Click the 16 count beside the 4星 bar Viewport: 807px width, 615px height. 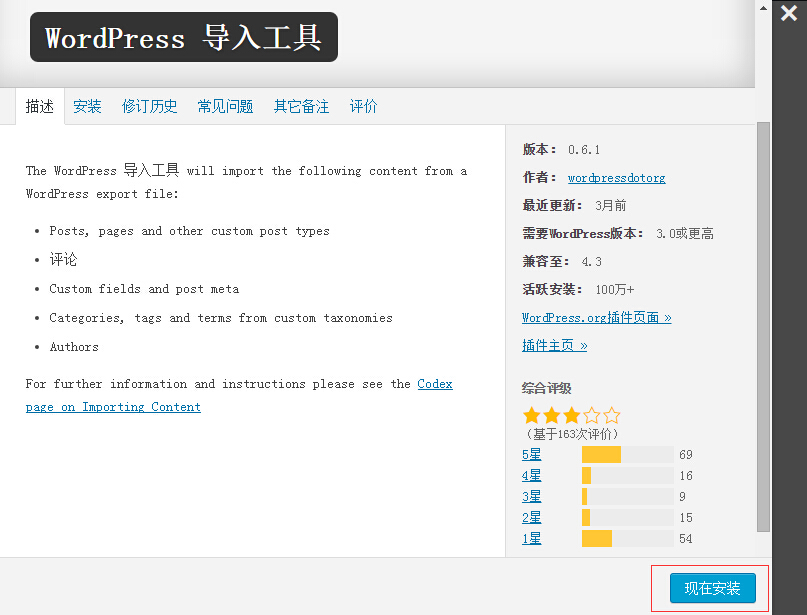pyautogui.click(x=686, y=476)
